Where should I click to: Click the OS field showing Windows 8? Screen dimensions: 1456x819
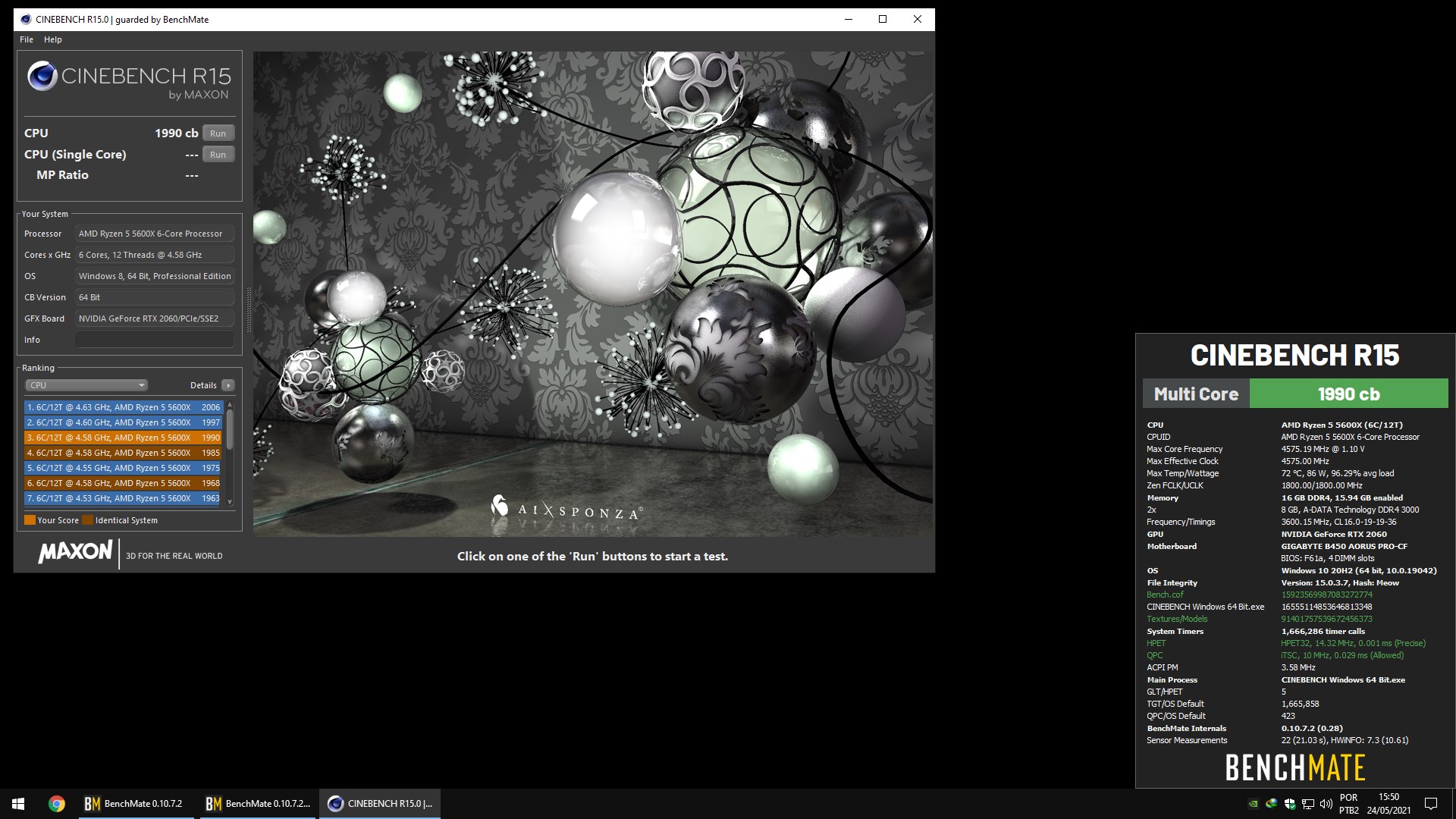[x=155, y=276]
